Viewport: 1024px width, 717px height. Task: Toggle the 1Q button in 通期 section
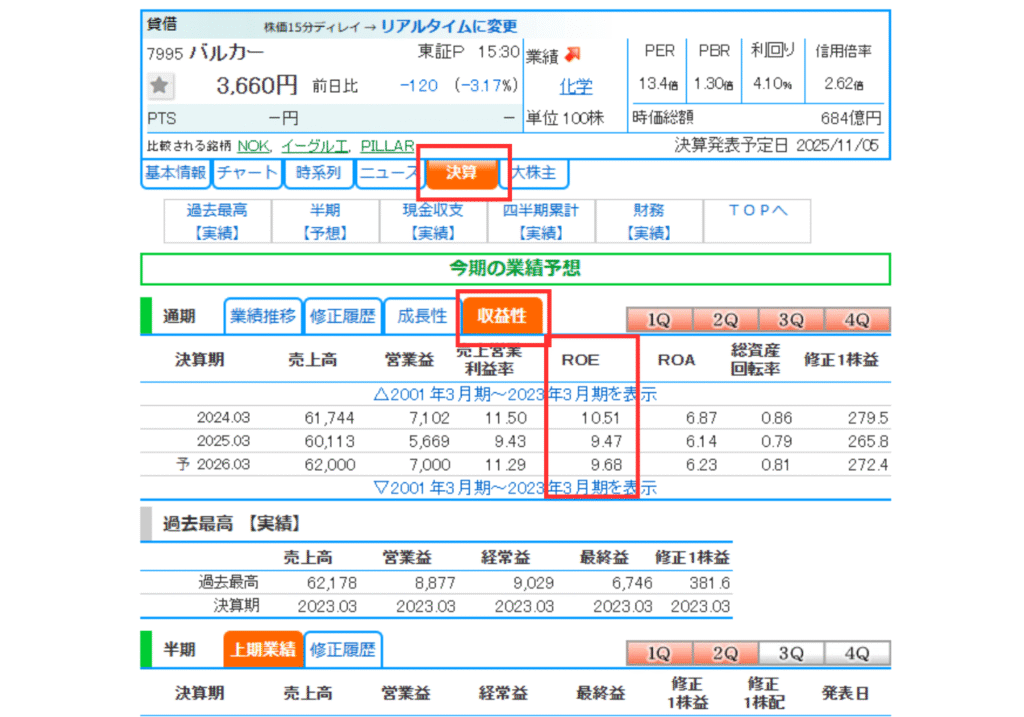tap(658, 320)
